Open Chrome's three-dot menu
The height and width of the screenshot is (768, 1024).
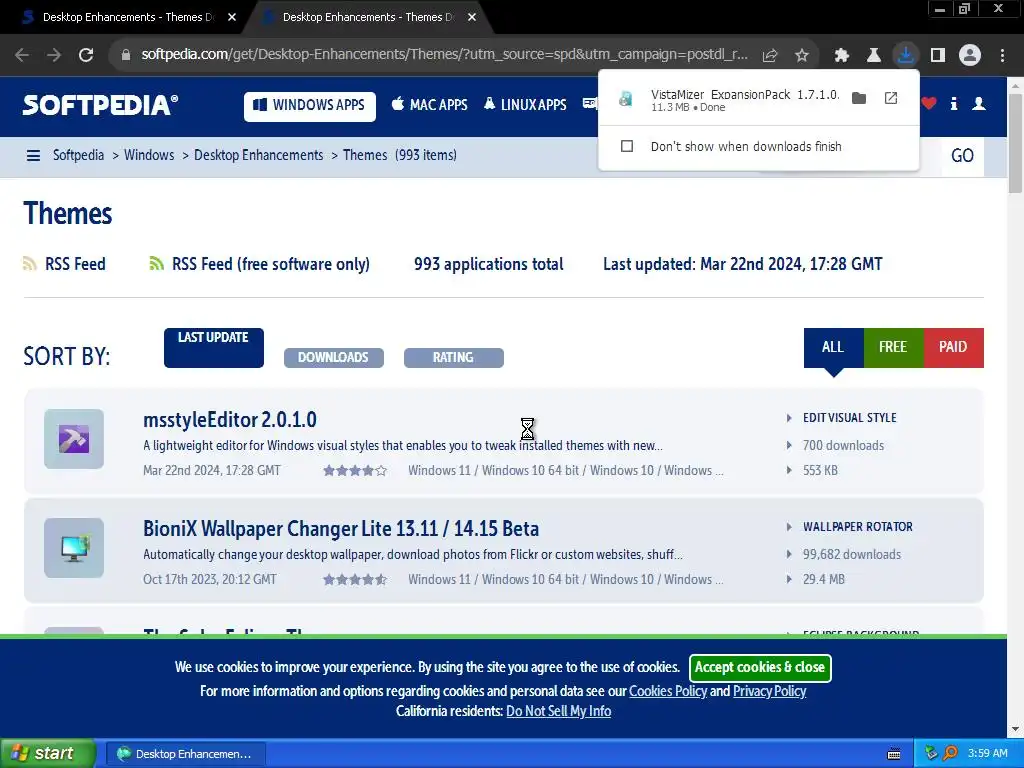tap(1002, 56)
